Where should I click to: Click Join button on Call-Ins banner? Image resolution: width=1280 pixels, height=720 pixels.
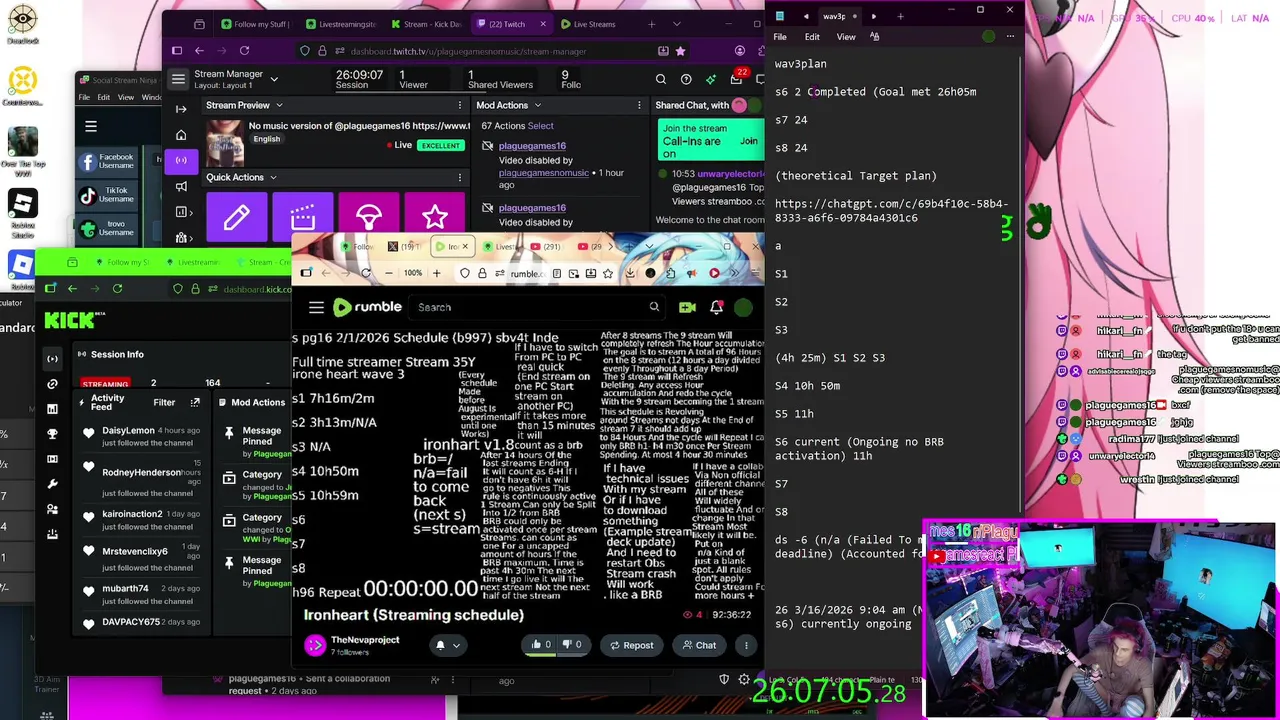(x=749, y=141)
